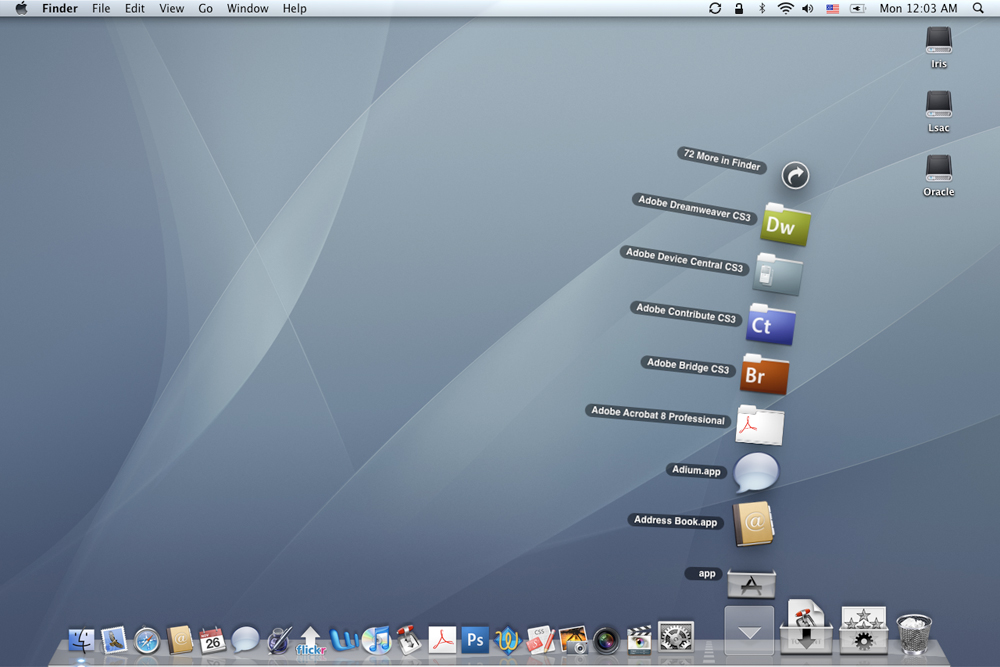Open the File menu

[101, 8]
